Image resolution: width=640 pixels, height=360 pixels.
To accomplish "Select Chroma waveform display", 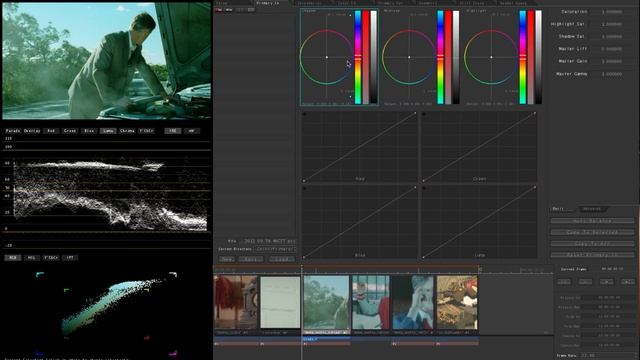I will click(127, 131).
